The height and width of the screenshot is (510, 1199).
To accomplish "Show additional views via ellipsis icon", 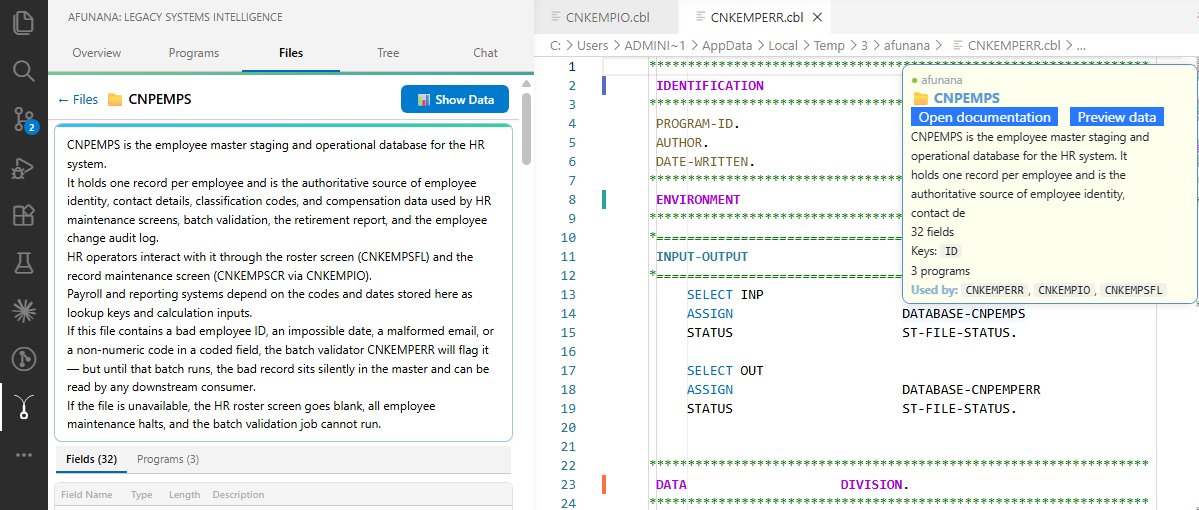I will [x=24, y=454].
